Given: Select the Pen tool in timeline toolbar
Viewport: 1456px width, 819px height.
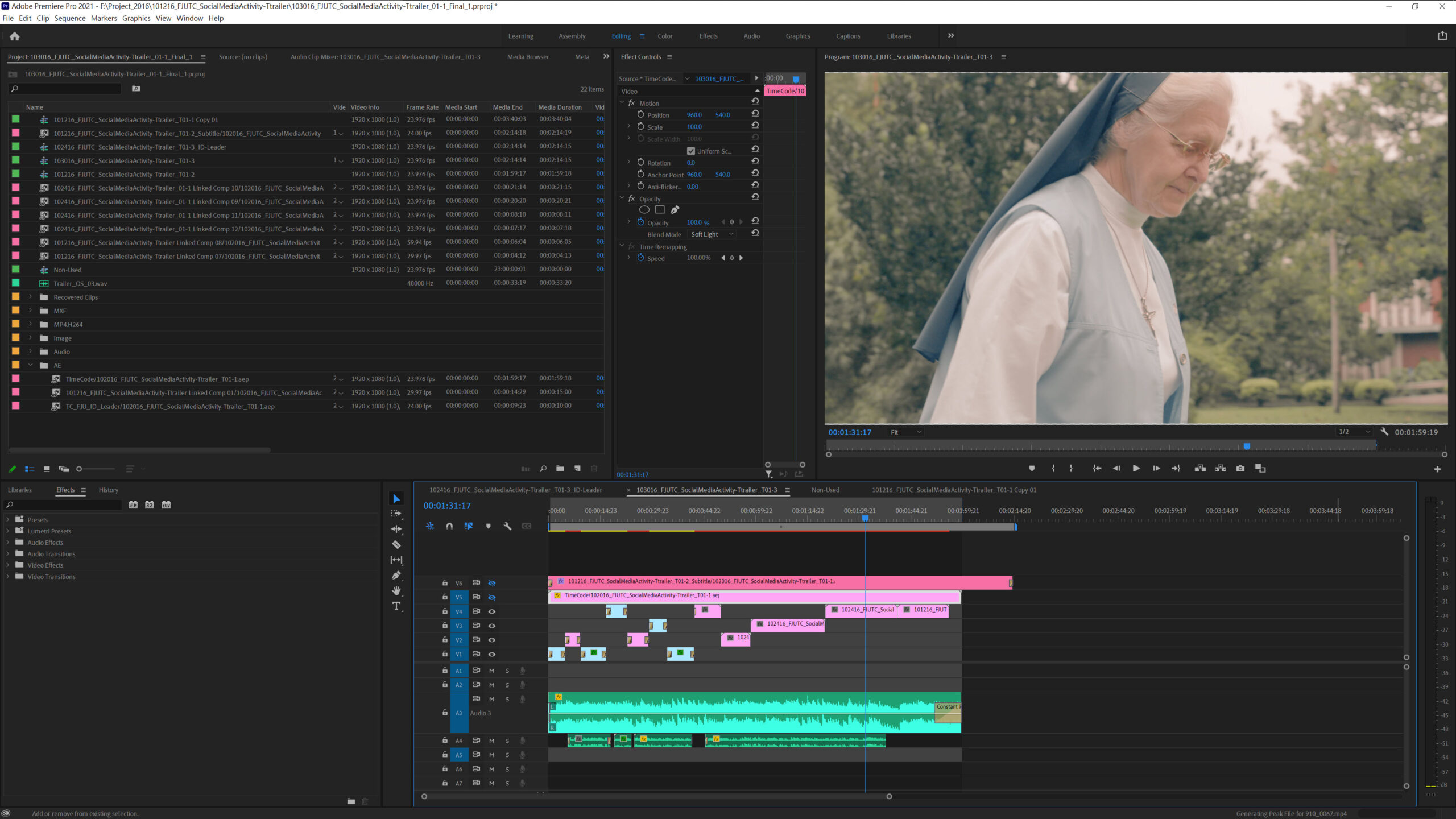Looking at the screenshot, I should [396, 576].
